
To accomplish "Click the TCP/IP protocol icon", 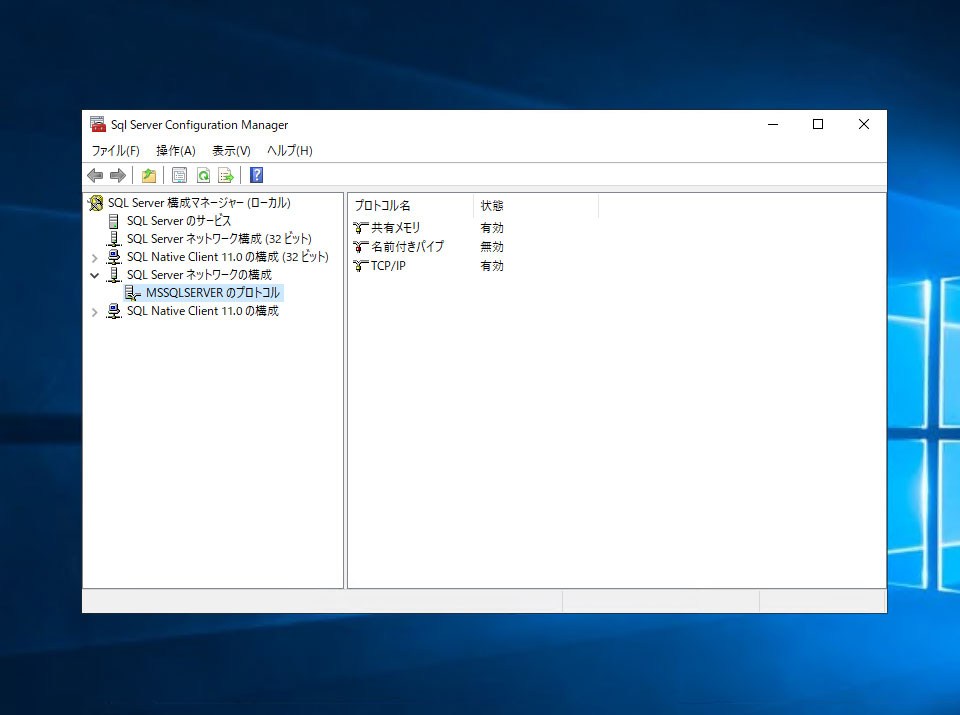I will coord(361,266).
